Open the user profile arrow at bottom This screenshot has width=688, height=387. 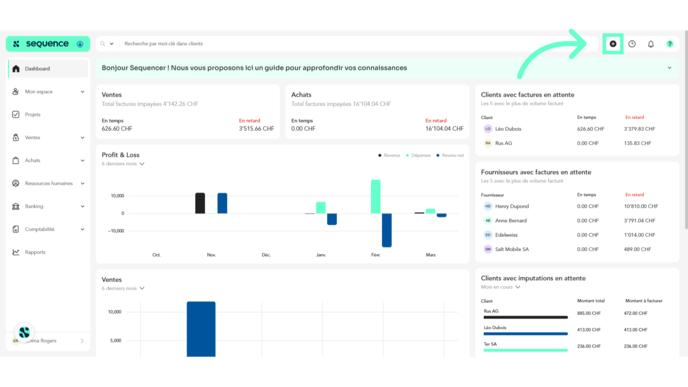tap(82, 341)
